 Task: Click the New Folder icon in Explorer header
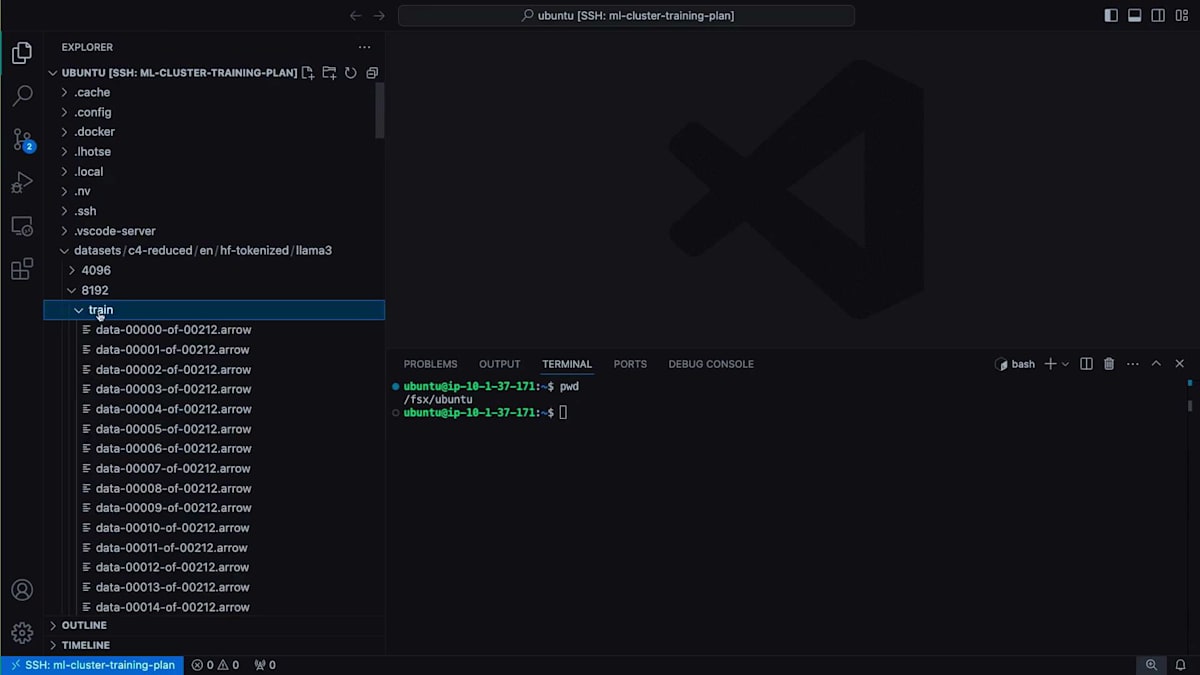[x=329, y=73]
